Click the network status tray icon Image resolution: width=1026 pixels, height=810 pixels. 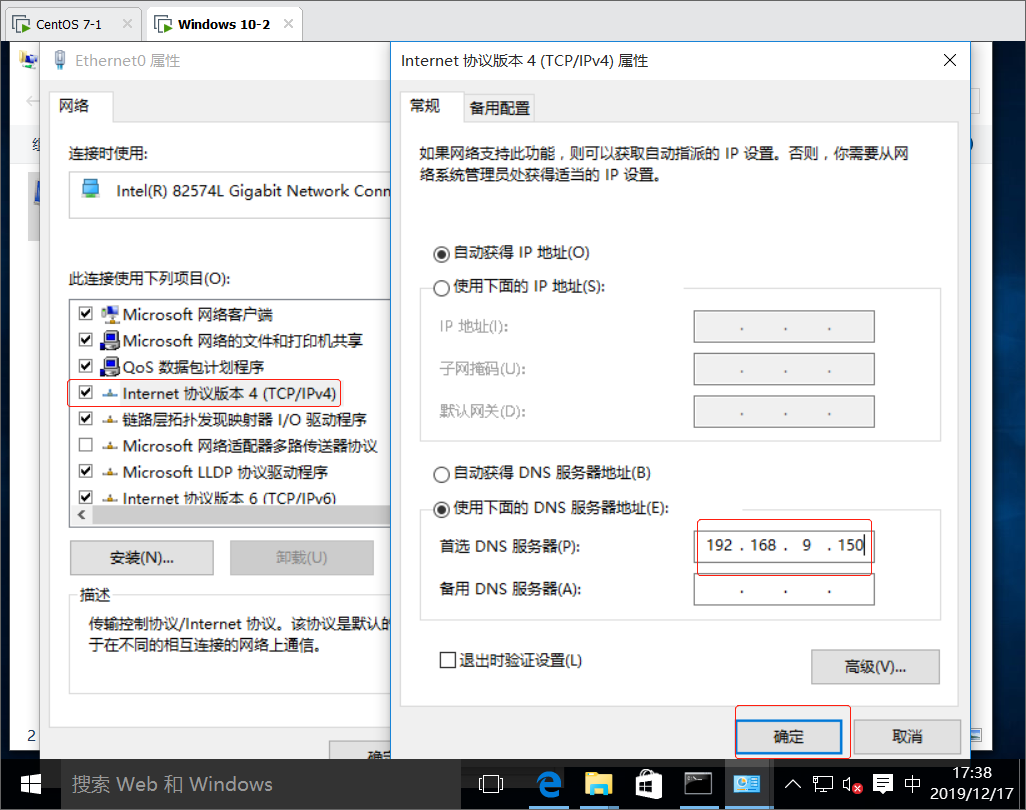coord(823,784)
